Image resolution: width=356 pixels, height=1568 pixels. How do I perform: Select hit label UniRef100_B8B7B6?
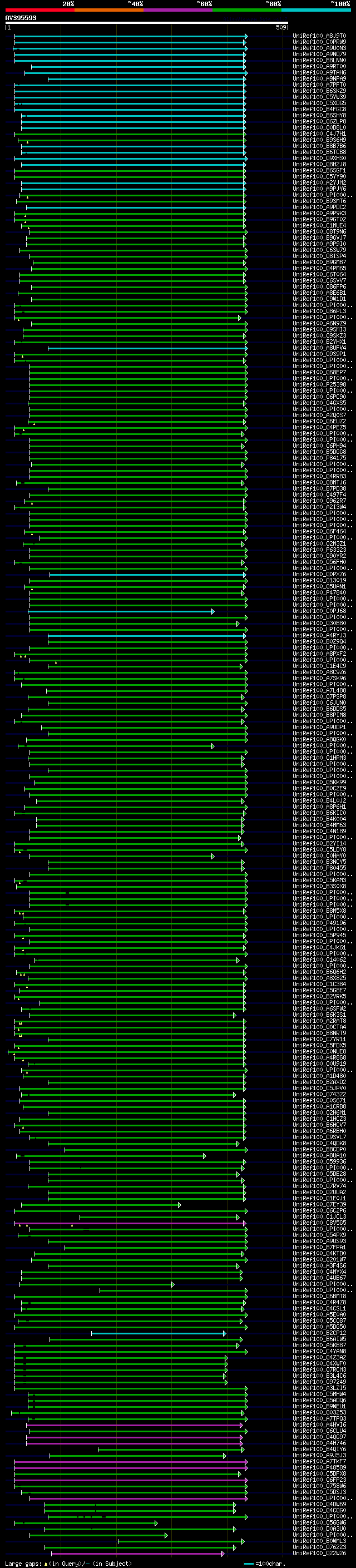tap(319, 146)
